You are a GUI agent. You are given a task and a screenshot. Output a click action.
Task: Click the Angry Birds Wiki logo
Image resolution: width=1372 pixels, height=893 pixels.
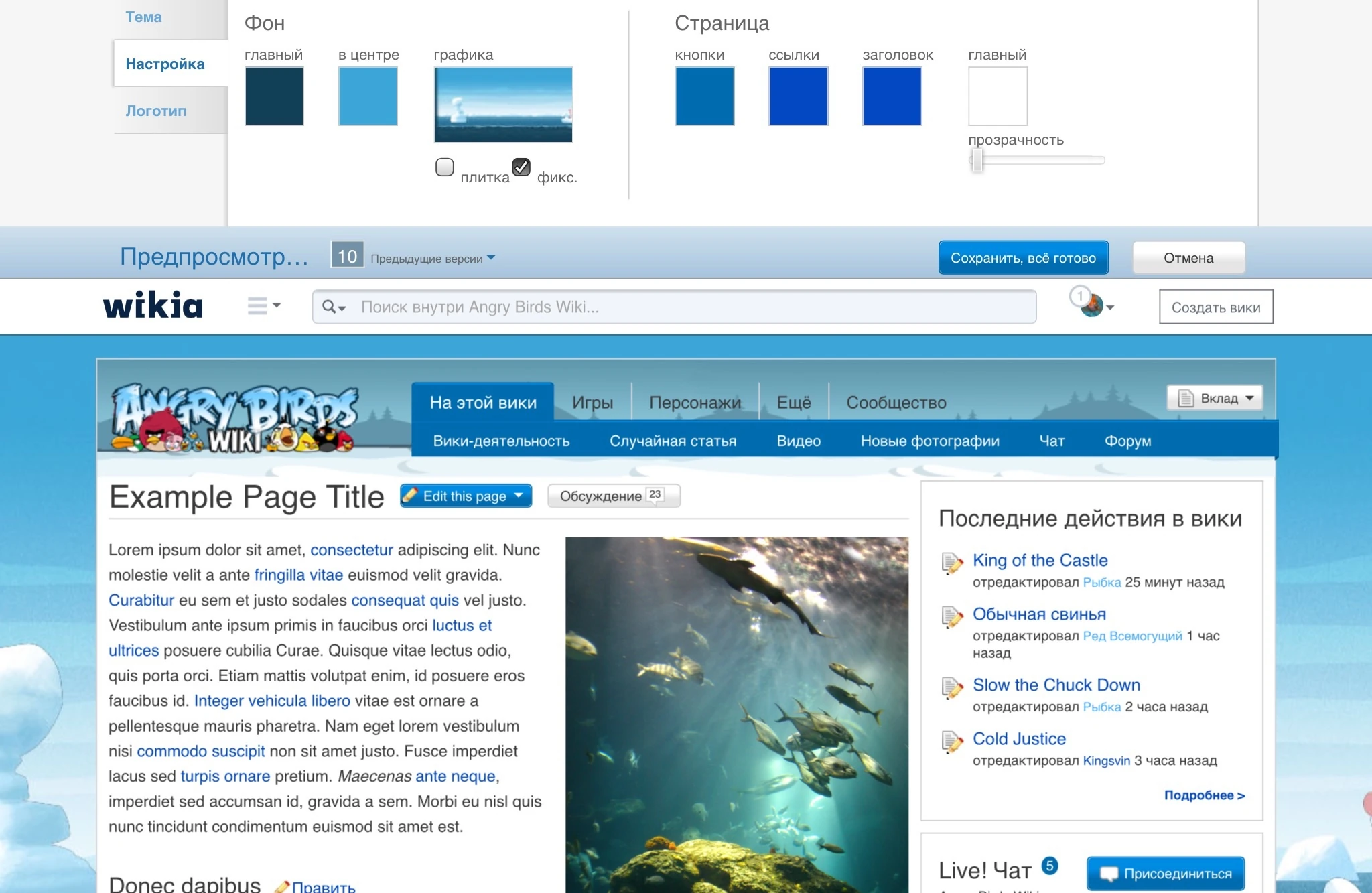(234, 419)
